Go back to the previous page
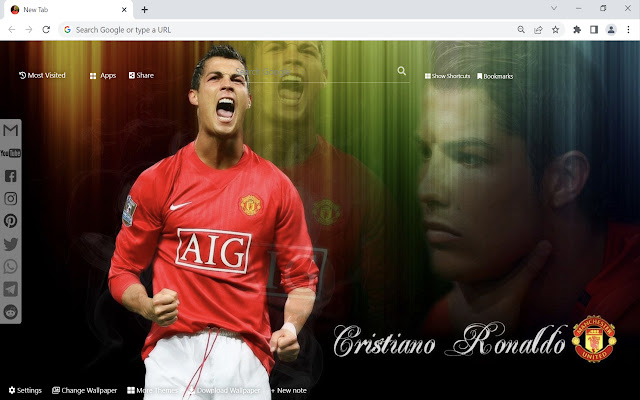This screenshot has height=400, width=640. pyautogui.click(x=12, y=29)
